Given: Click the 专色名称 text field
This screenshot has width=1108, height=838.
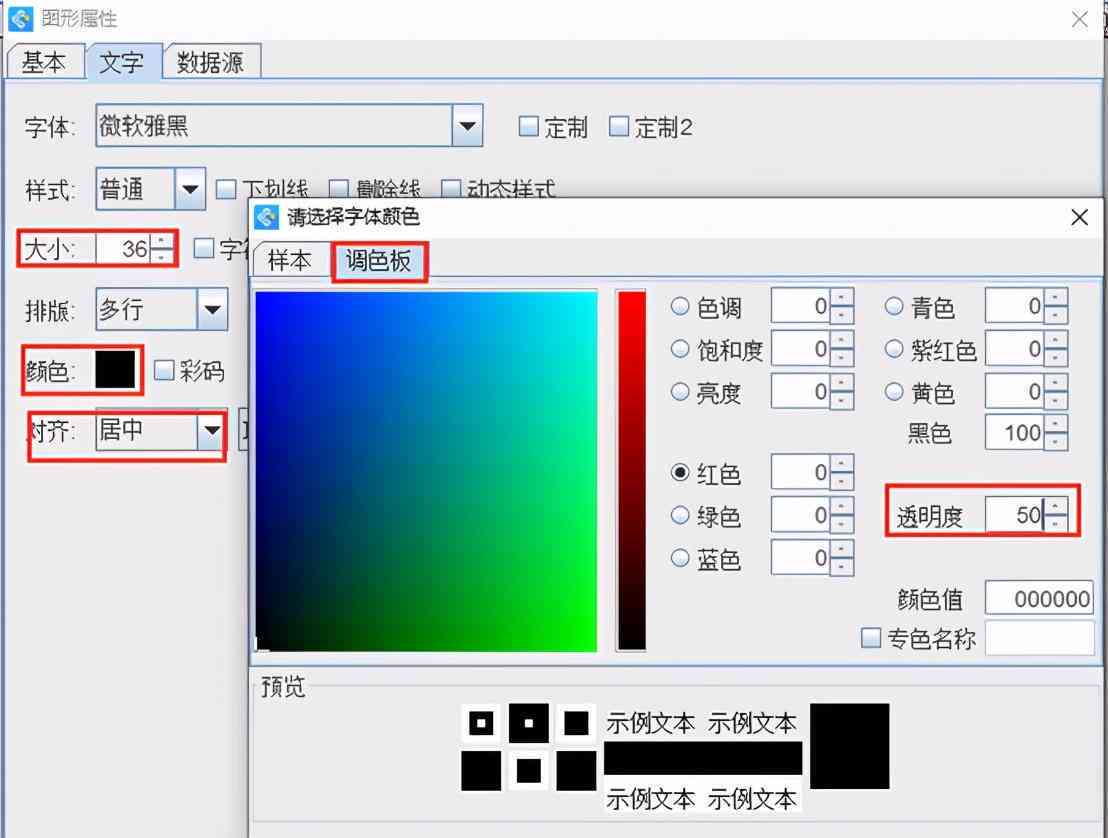Looking at the screenshot, I should pos(1039,639).
